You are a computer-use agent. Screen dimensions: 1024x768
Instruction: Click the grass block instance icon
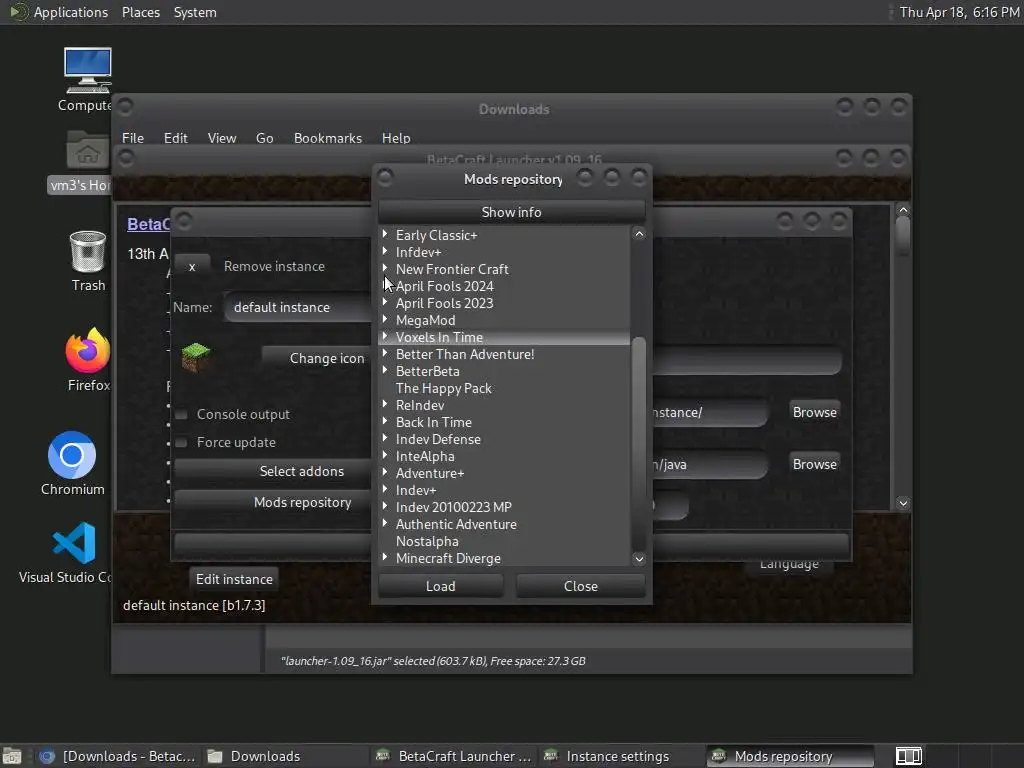[196, 357]
